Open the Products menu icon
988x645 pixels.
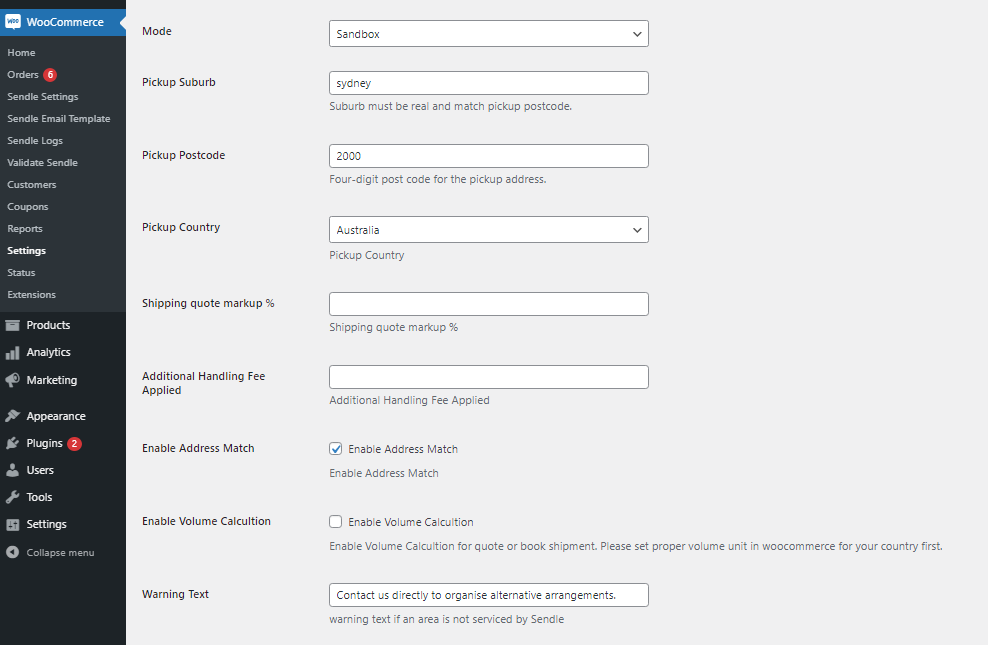click(x=13, y=325)
